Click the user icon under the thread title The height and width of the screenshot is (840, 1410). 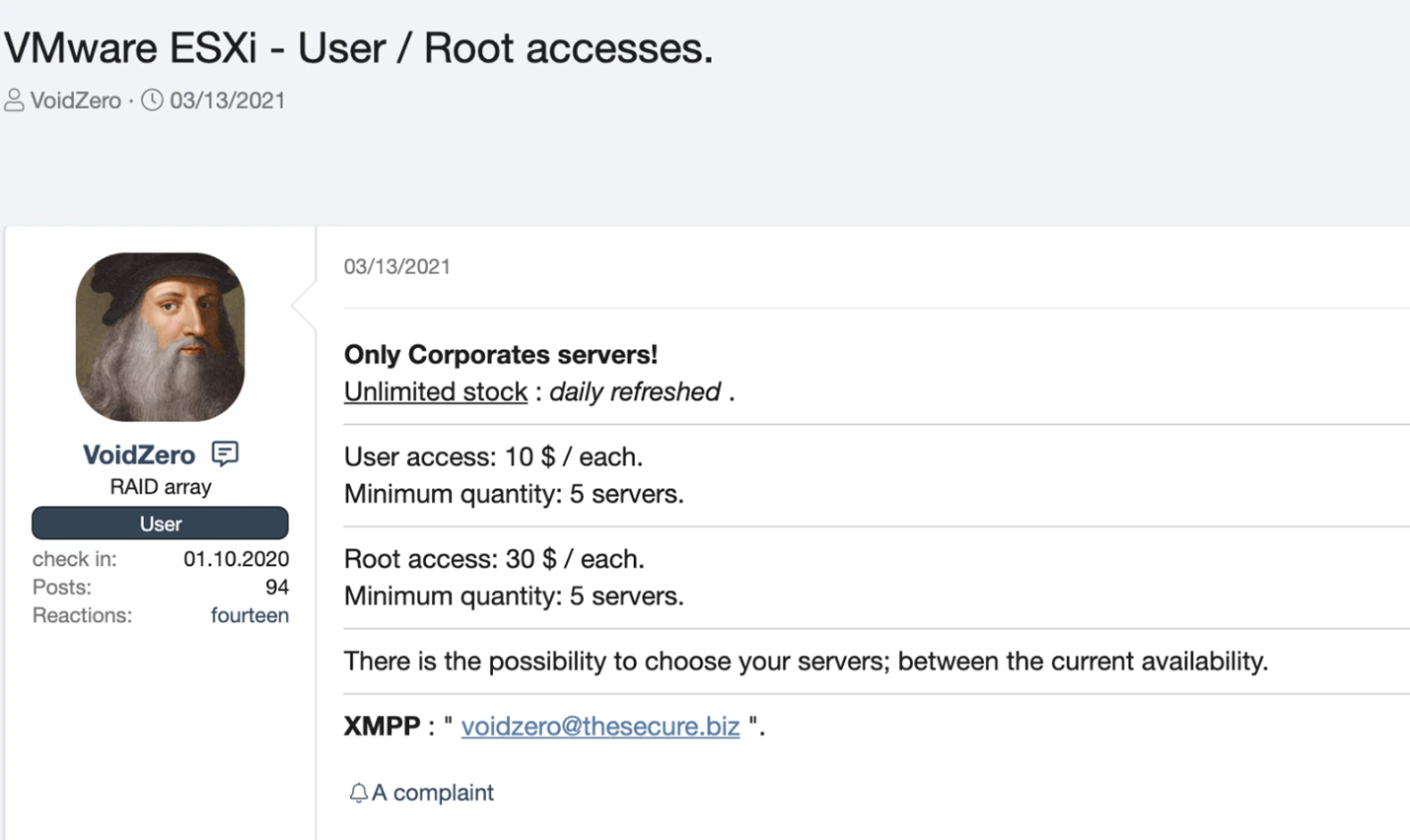tap(14, 101)
